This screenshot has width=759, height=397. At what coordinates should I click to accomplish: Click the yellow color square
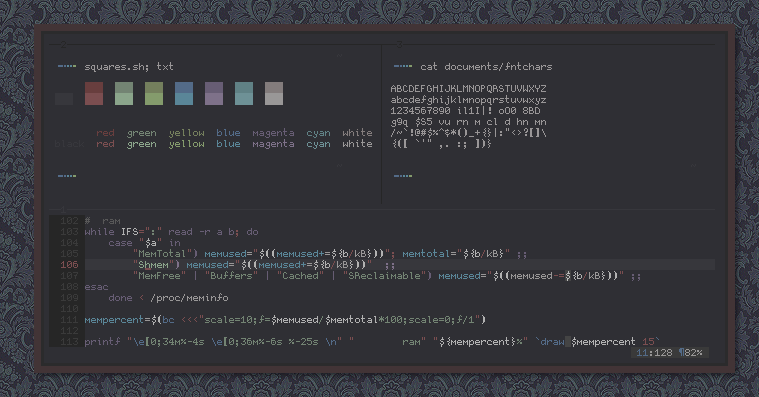[154, 93]
